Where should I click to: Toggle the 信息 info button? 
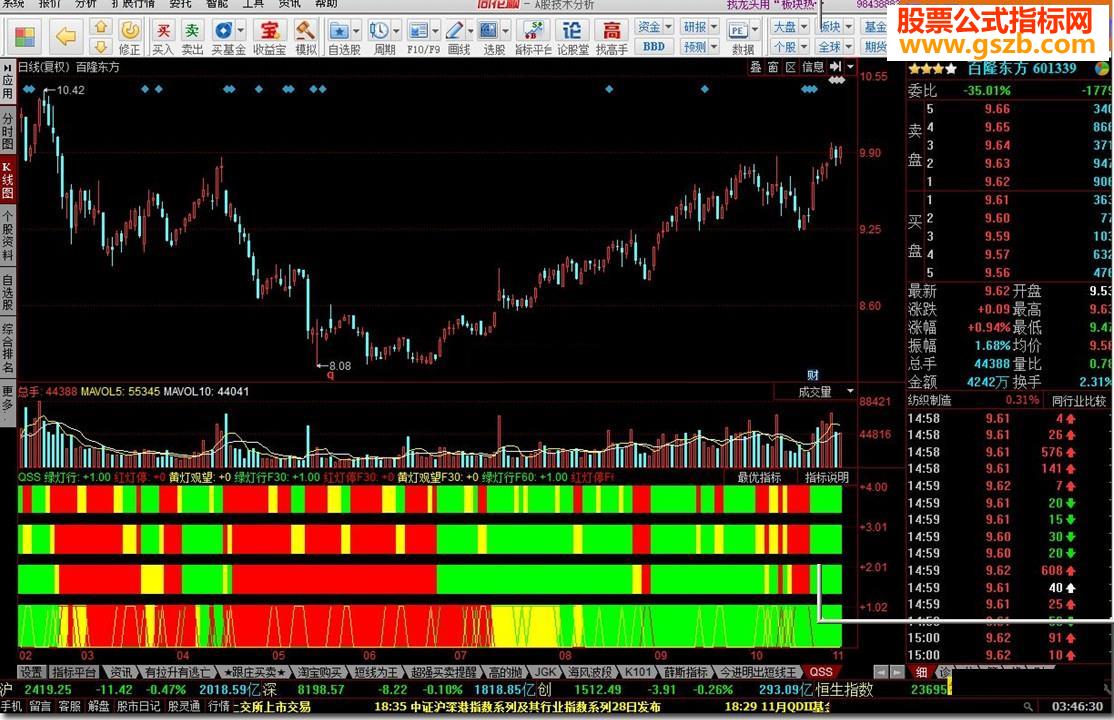coord(813,67)
